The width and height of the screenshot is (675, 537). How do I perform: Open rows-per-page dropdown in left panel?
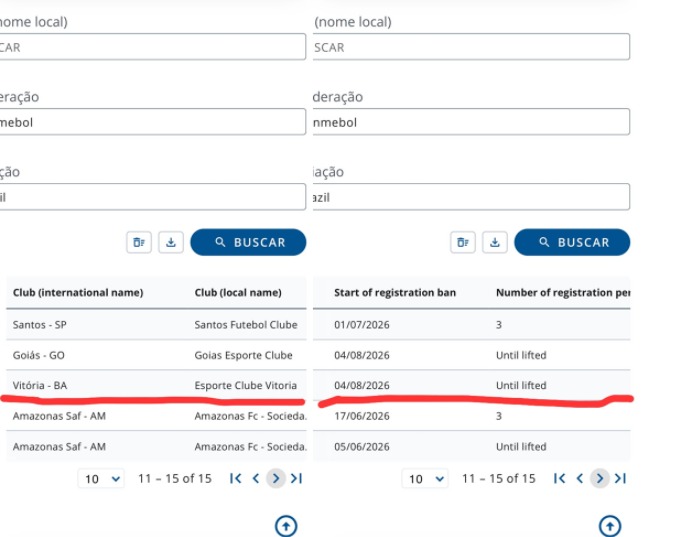101,478
